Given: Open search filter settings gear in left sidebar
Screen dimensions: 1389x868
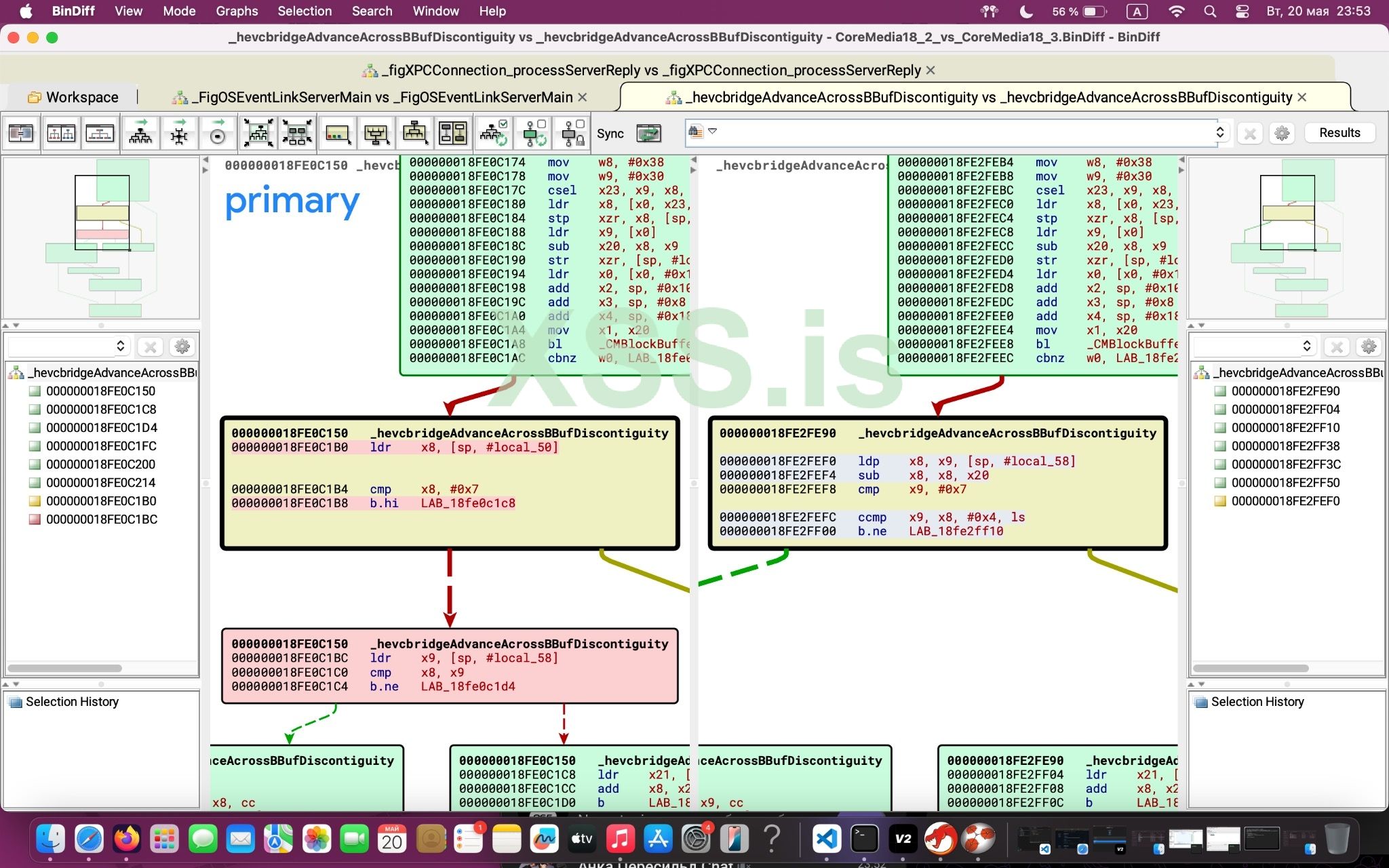Looking at the screenshot, I should pos(182,346).
